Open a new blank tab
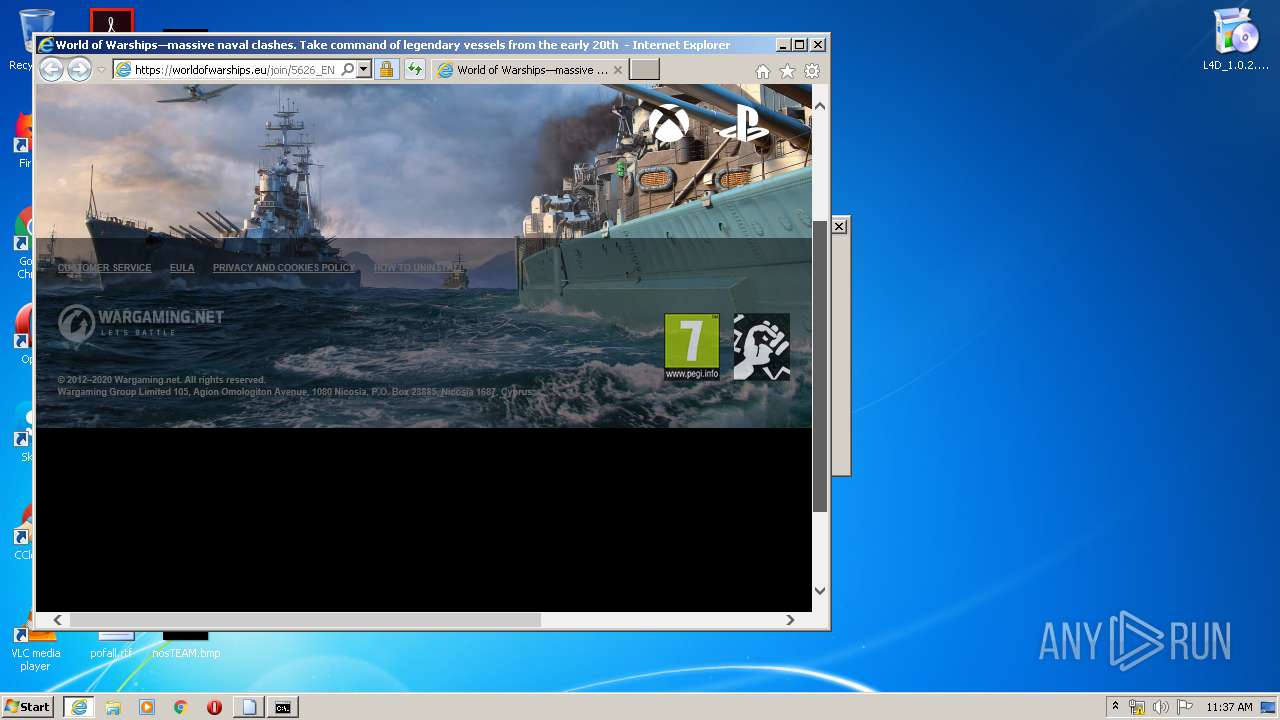Viewport: 1280px width, 720px height. (644, 69)
